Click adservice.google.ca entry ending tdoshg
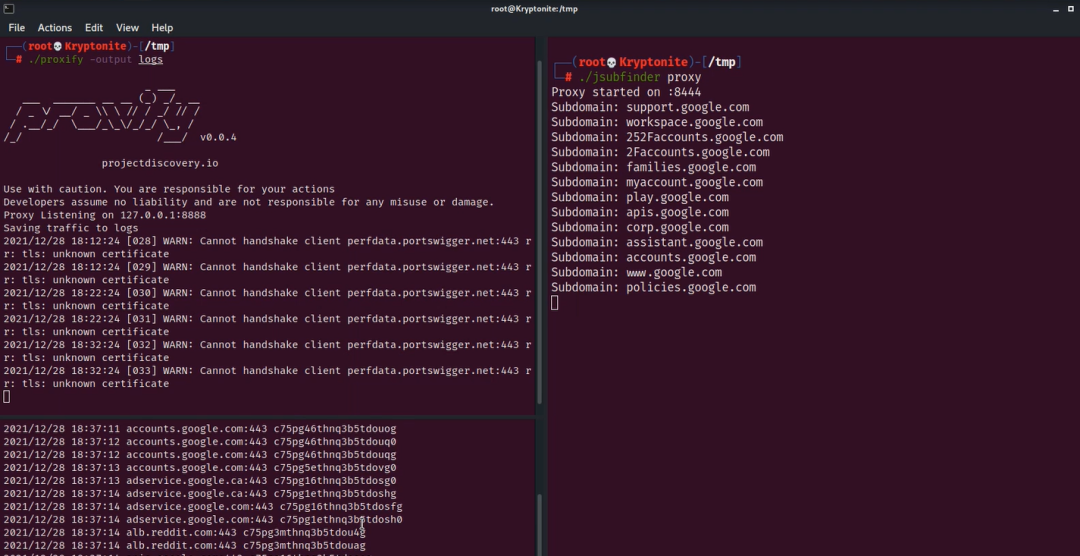Image resolution: width=1080 pixels, height=556 pixels. point(200,493)
